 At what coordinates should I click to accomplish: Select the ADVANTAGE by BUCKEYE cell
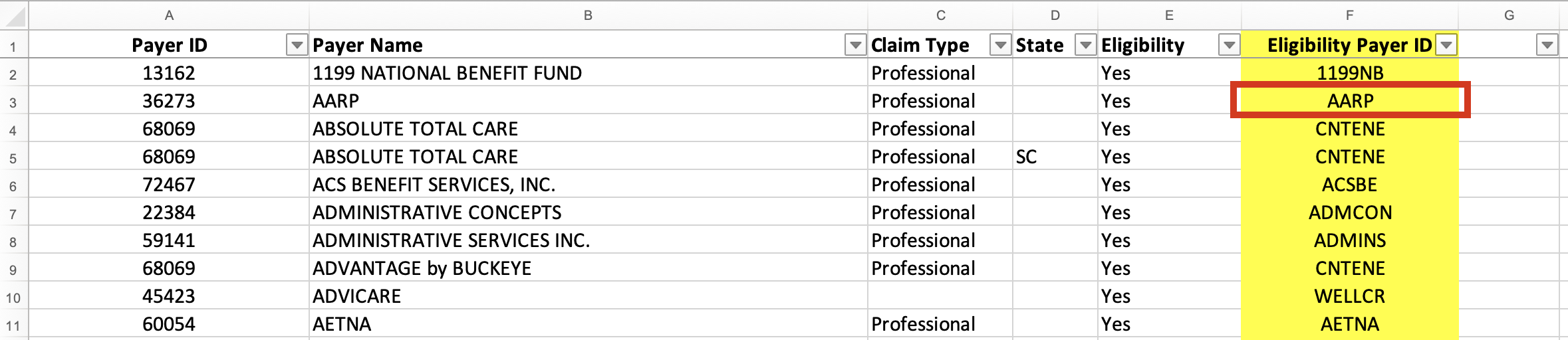point(422,268)
